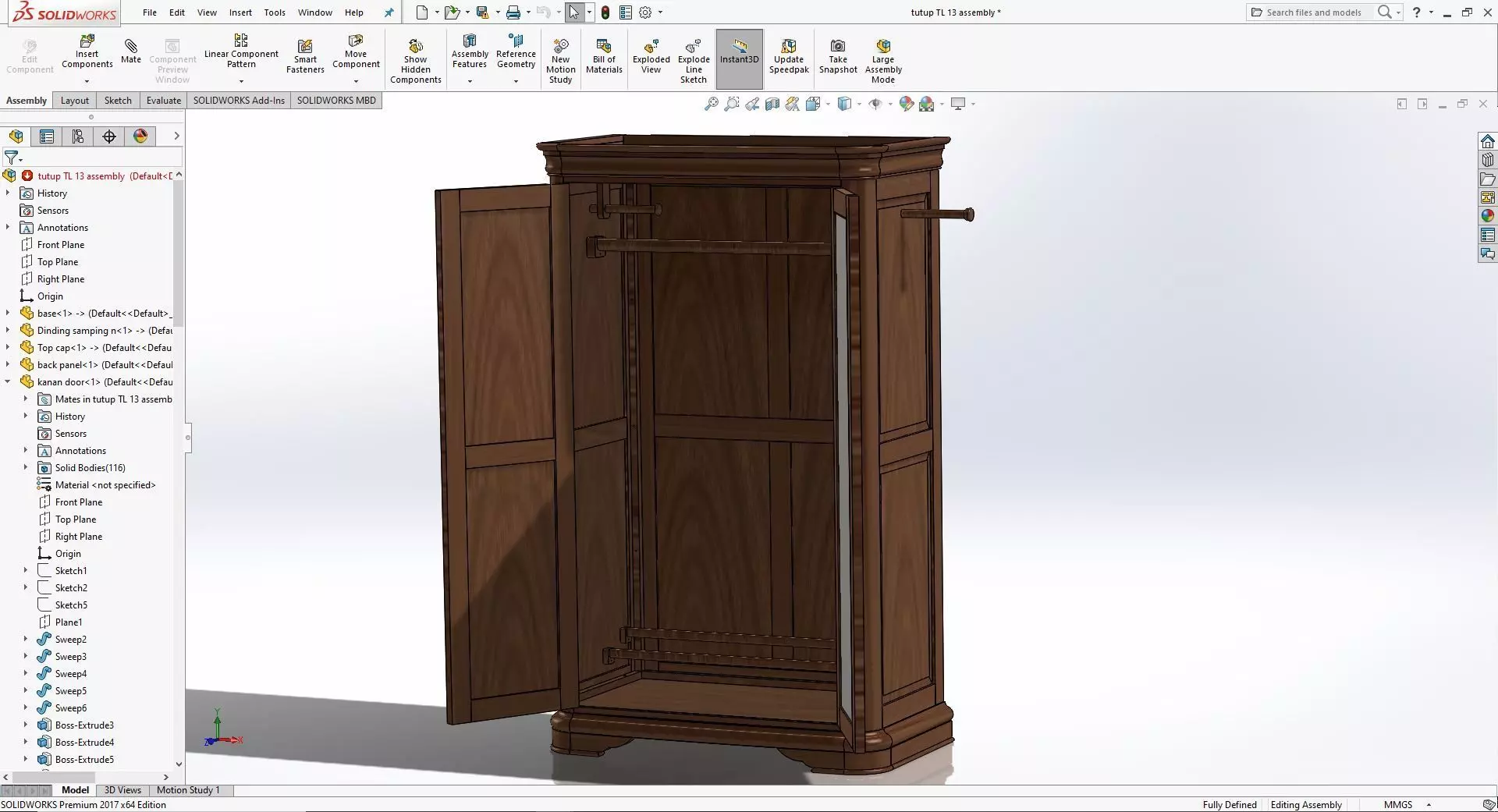Activate the Move Component tool
Image resolution: width=1498 pixels, height=812 pixels.
pyautogui.click(x=356, y=51)
